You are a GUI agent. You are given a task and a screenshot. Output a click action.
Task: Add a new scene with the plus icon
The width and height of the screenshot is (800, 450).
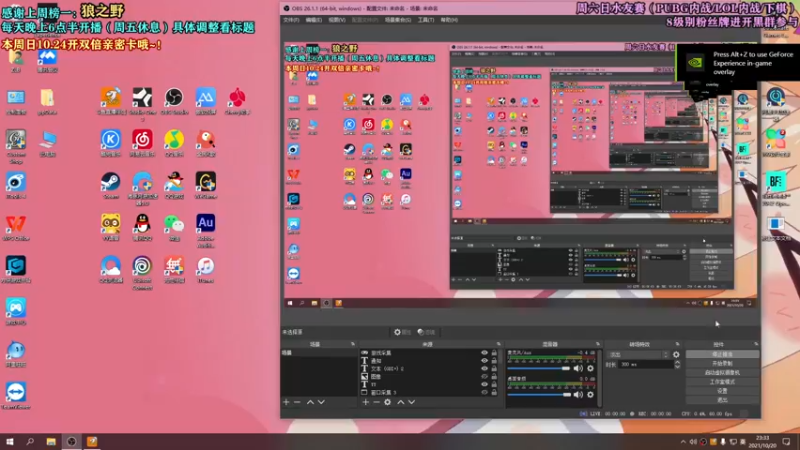coord(286,402)
